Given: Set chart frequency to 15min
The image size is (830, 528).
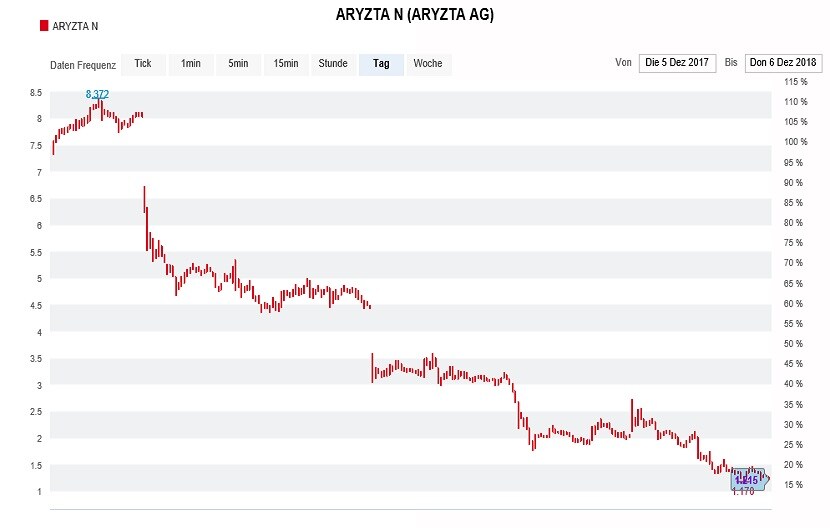Looking at the screenshot, I should click(286, 64).
